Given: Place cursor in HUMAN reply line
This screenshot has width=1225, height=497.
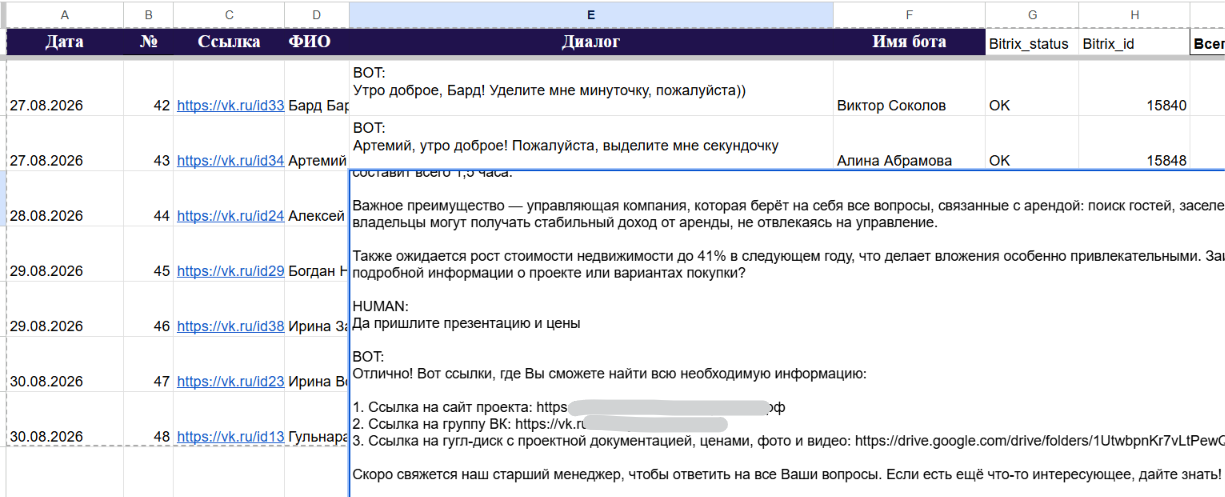Looking at the screenshot, I should pyautogui.click(x=467, y=323).
